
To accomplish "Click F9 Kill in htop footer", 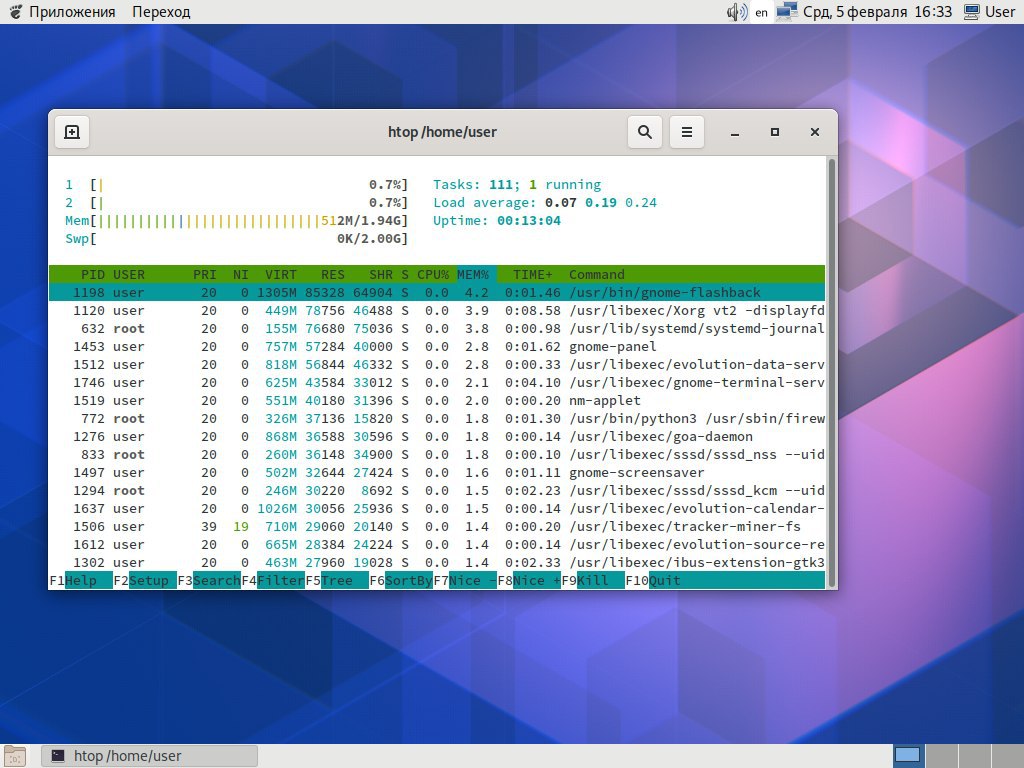I will (593, 581).
